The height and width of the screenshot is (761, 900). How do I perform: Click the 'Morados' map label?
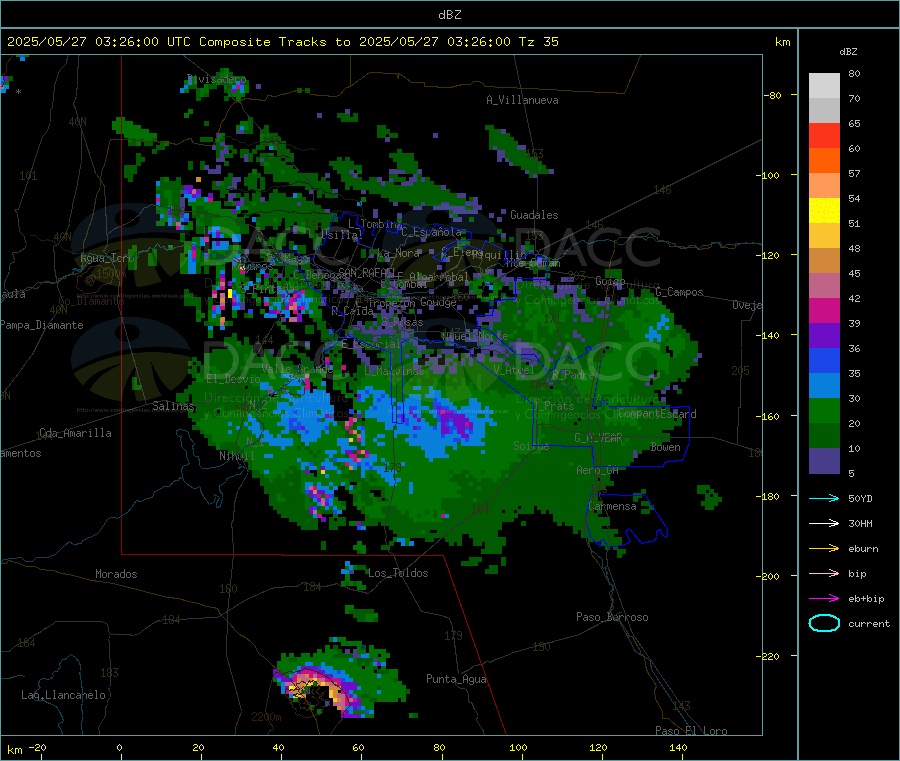[116, 574]
